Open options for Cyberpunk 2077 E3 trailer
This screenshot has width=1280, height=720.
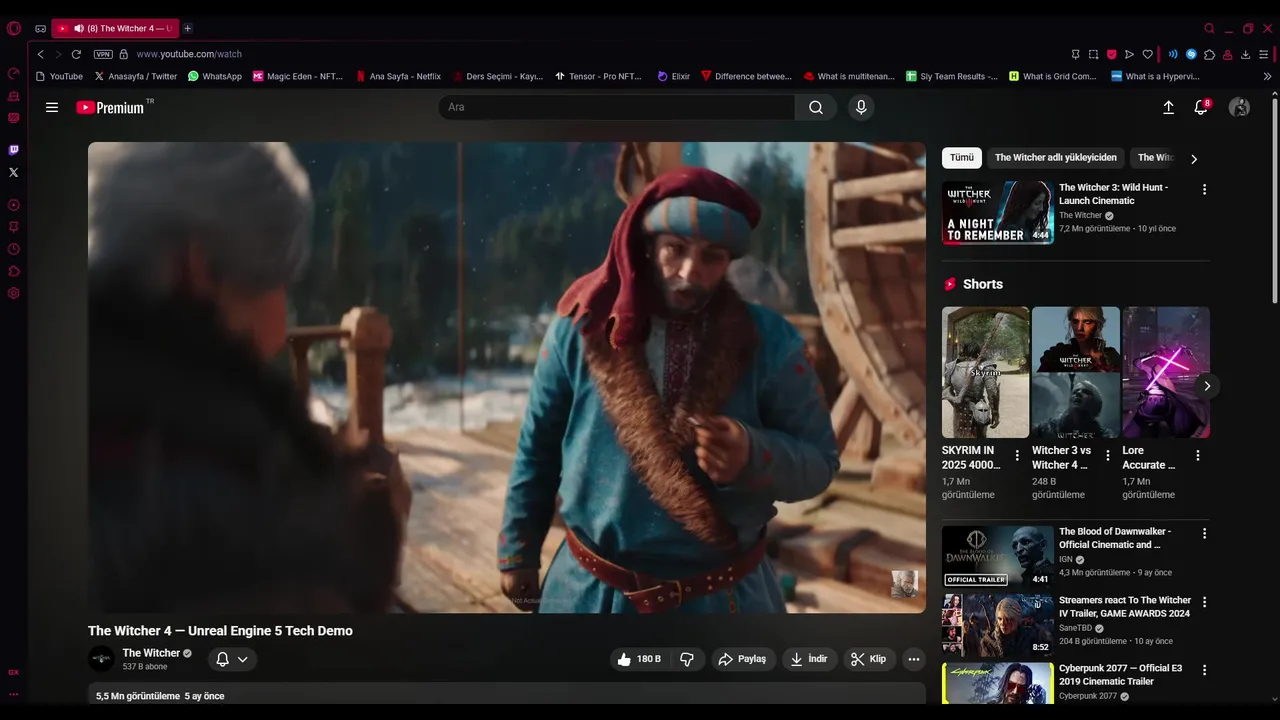[1204, 670]
